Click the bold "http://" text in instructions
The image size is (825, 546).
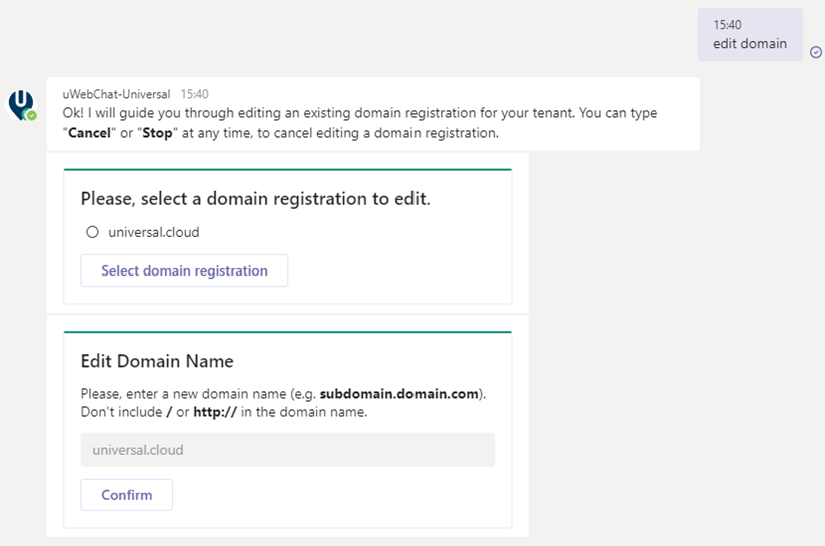point(215,412)
